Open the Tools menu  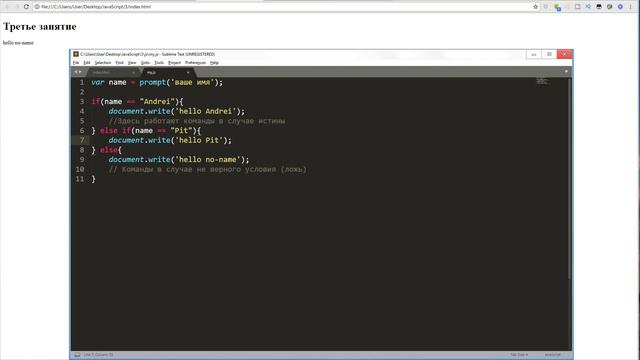pyautogui.click(x=159, y=62)
